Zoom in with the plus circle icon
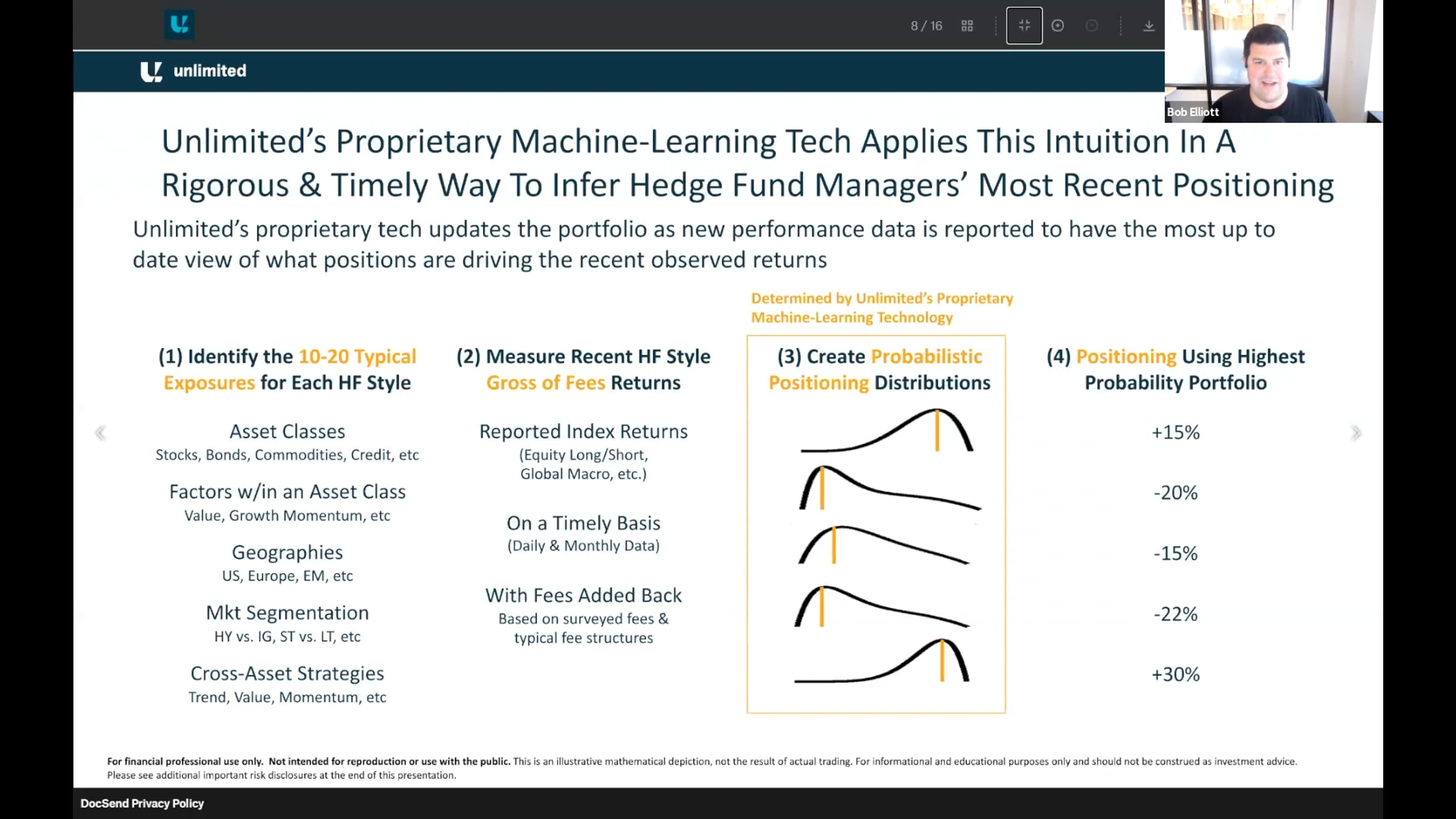Screen dimensions: 1456x819 tap(1057, 25)
